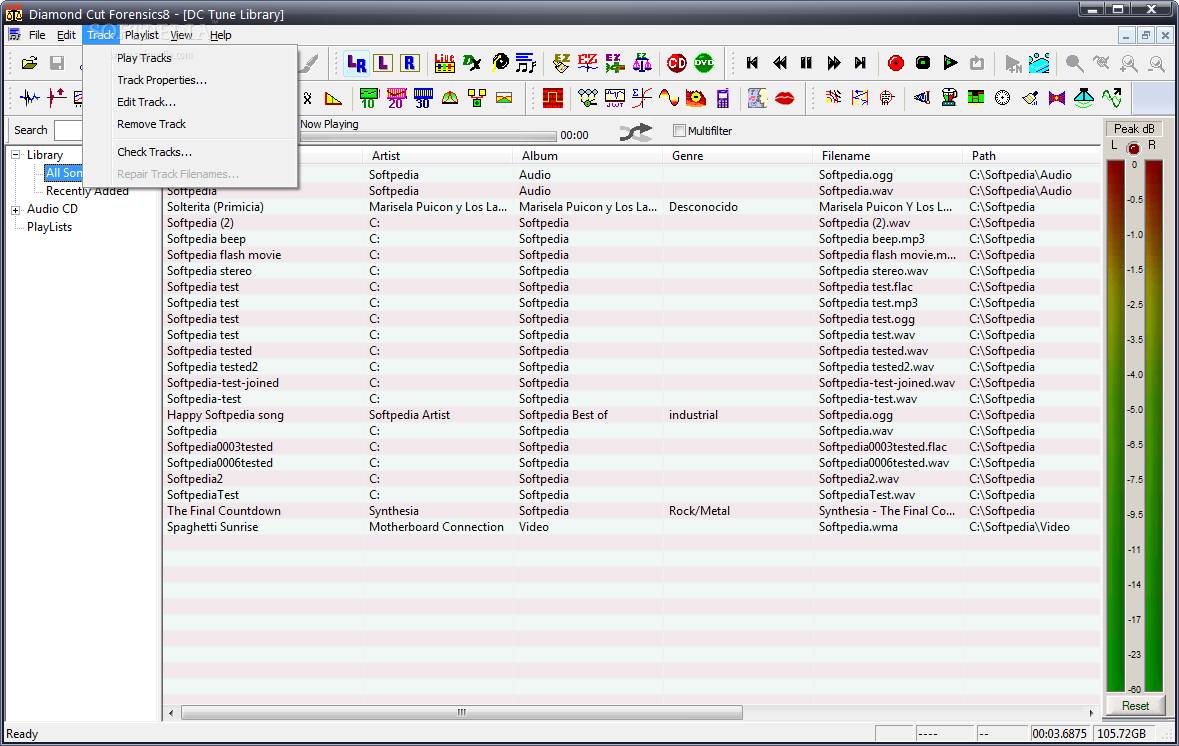Click the red EZ waveform icon
Image resolution: width=1179 pixels, height=746 pixels.
[588, 63]
